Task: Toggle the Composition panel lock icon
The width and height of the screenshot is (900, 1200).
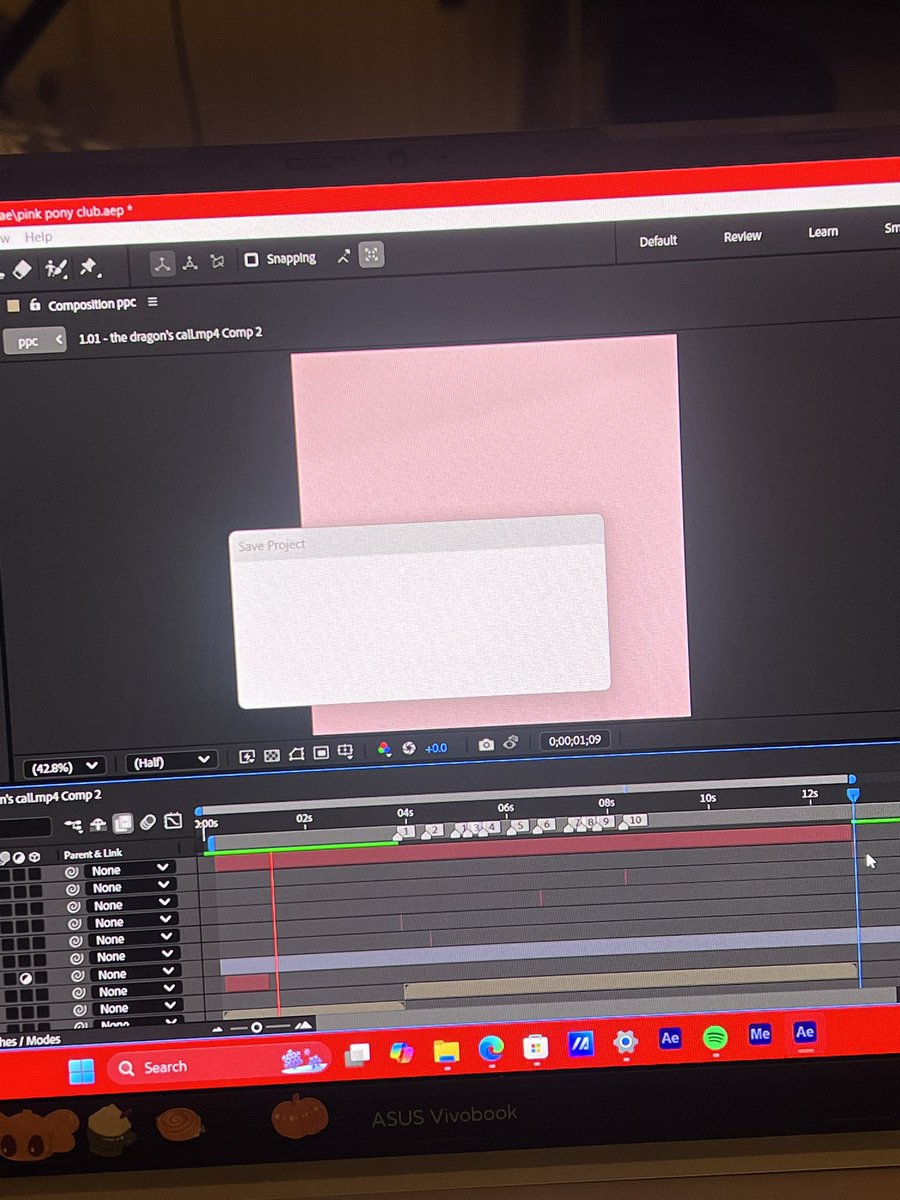Action: tap(35, 305)
